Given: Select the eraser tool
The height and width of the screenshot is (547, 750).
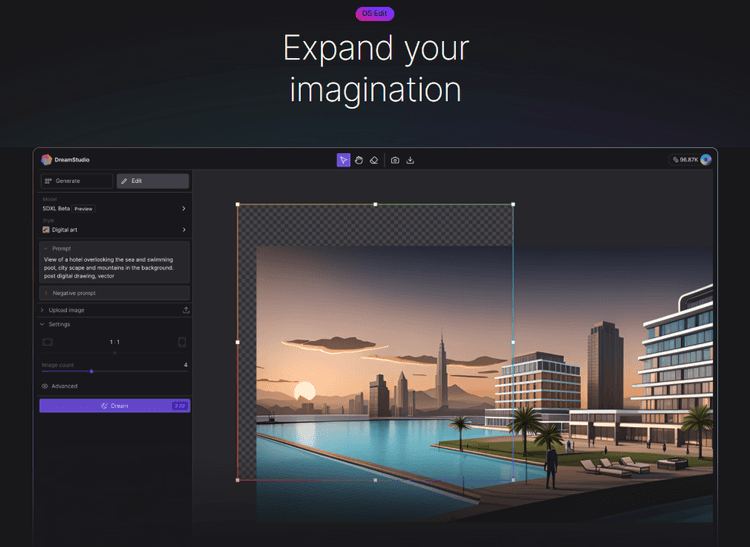Looking at the screenshot, I should 373,160.
